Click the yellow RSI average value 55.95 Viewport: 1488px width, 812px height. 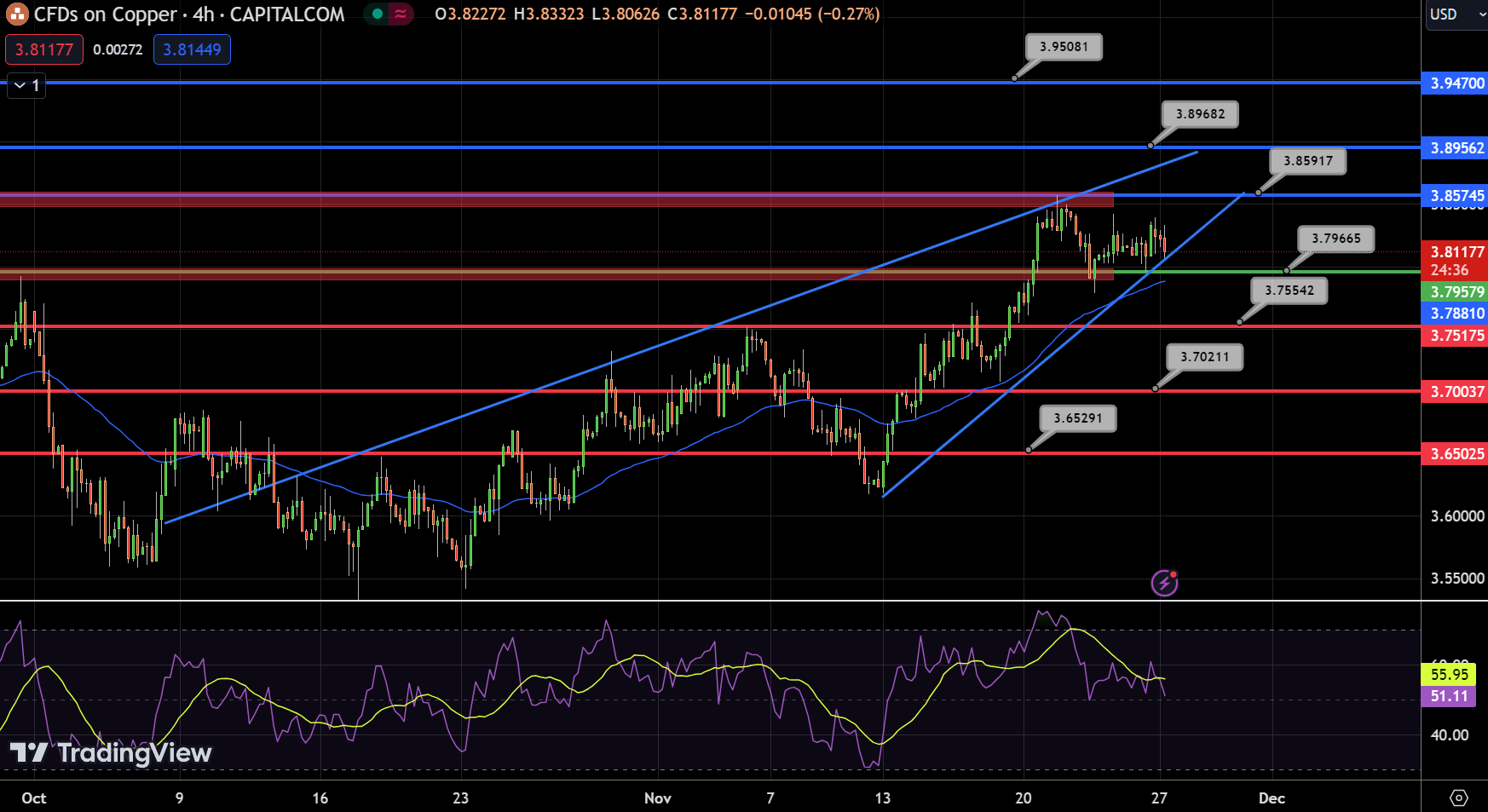[x=1449, y=675]
